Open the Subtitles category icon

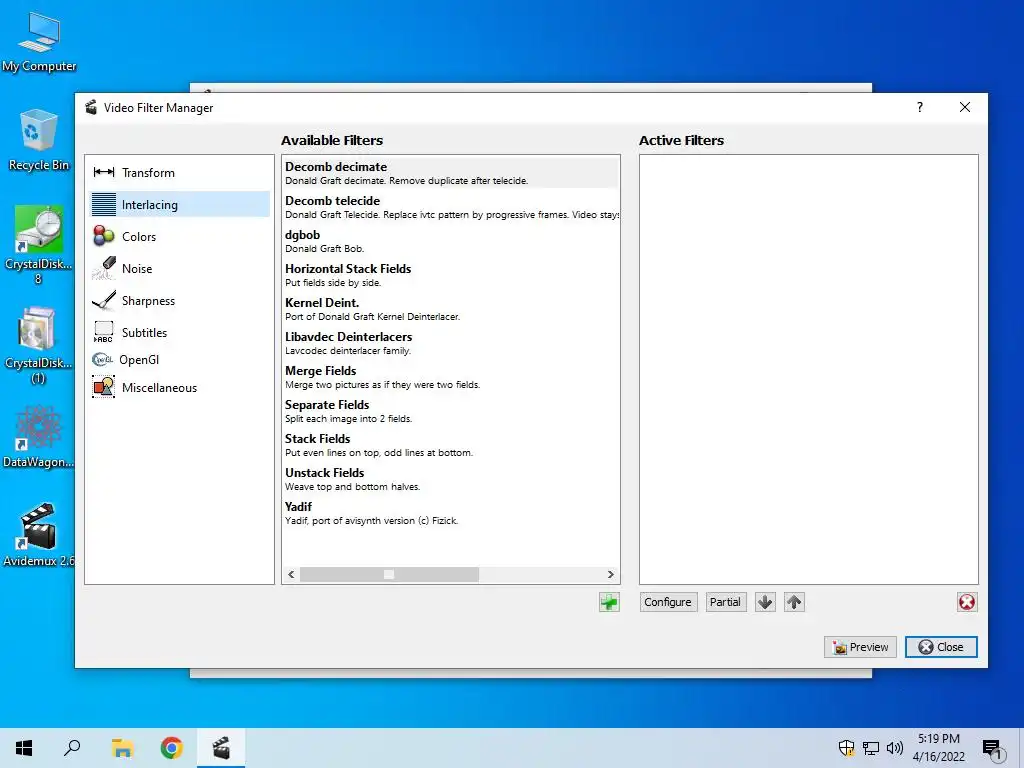coord(103,332)
